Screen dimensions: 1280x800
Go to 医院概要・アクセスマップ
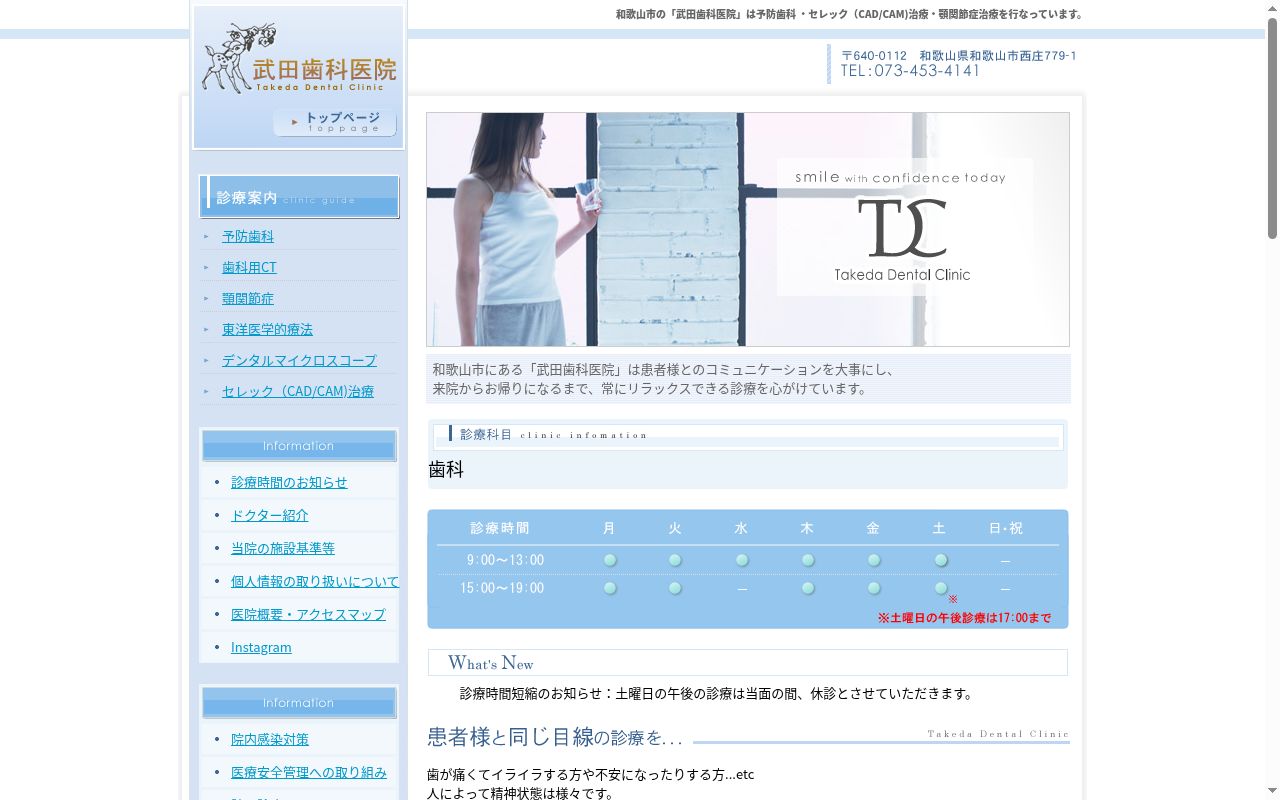click(x=308, y=614)
